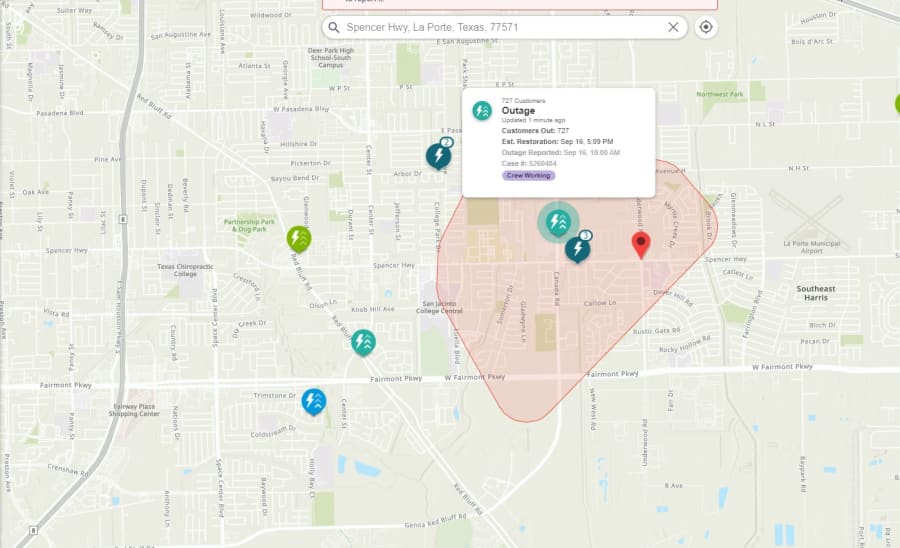Viewport: 900px width, 548px height.
Task: Open the dark outage cluster marker labeled 2
Action: (439, 155)
